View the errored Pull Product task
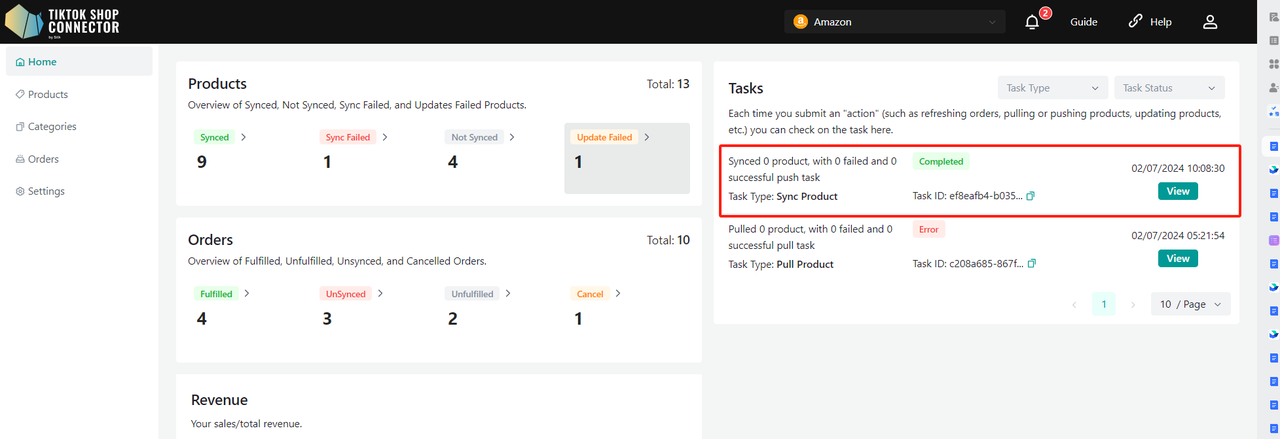Viewport: 1280px width, 439px height. (1177, 258)
